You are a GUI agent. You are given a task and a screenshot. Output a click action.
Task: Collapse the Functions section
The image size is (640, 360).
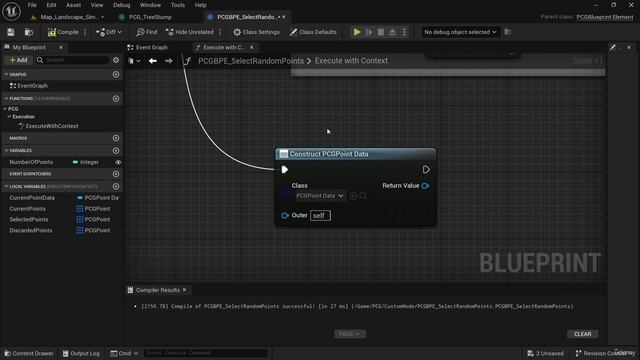coord(6,98)
